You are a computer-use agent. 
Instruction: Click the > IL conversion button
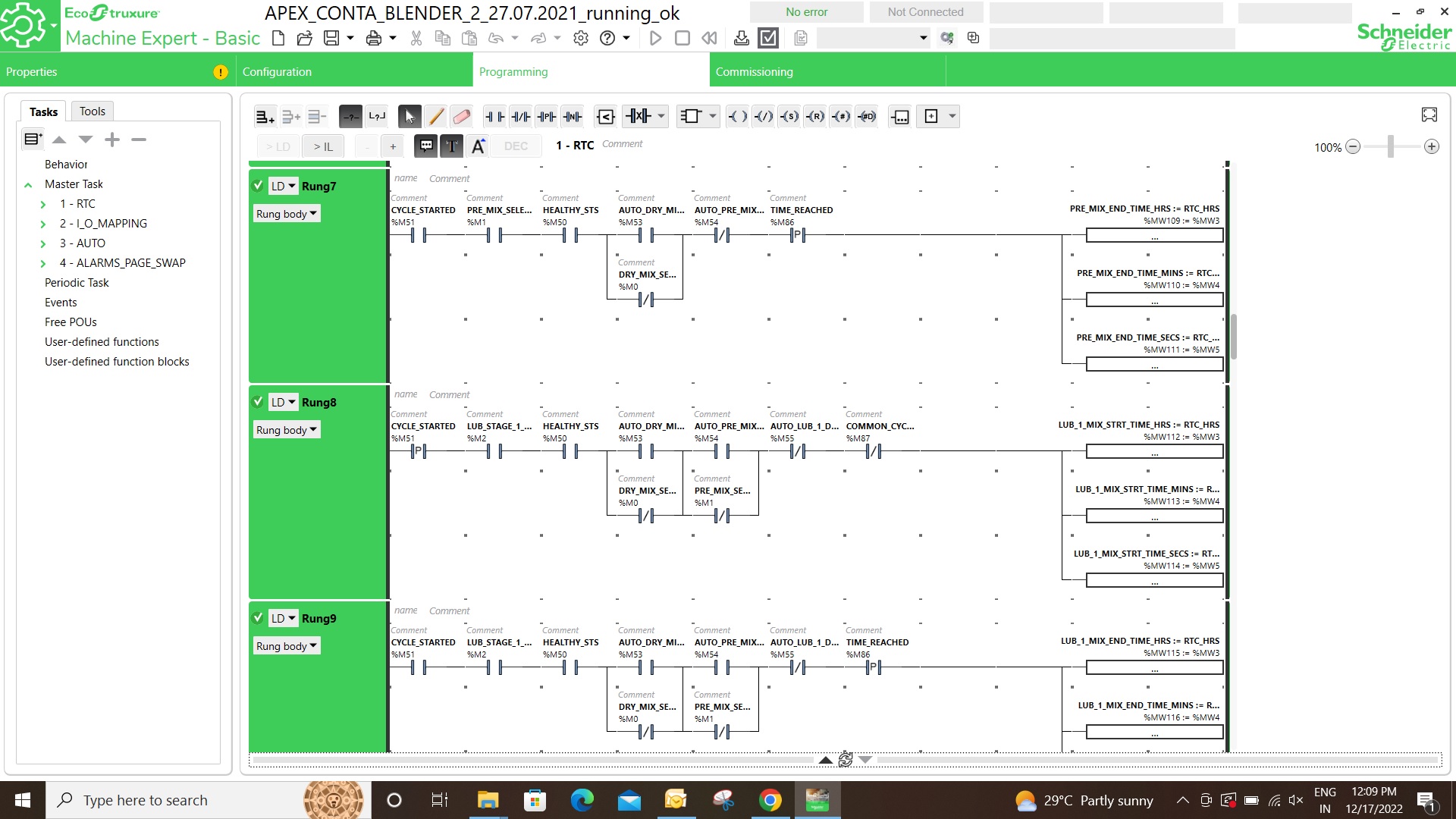(323, 147)
